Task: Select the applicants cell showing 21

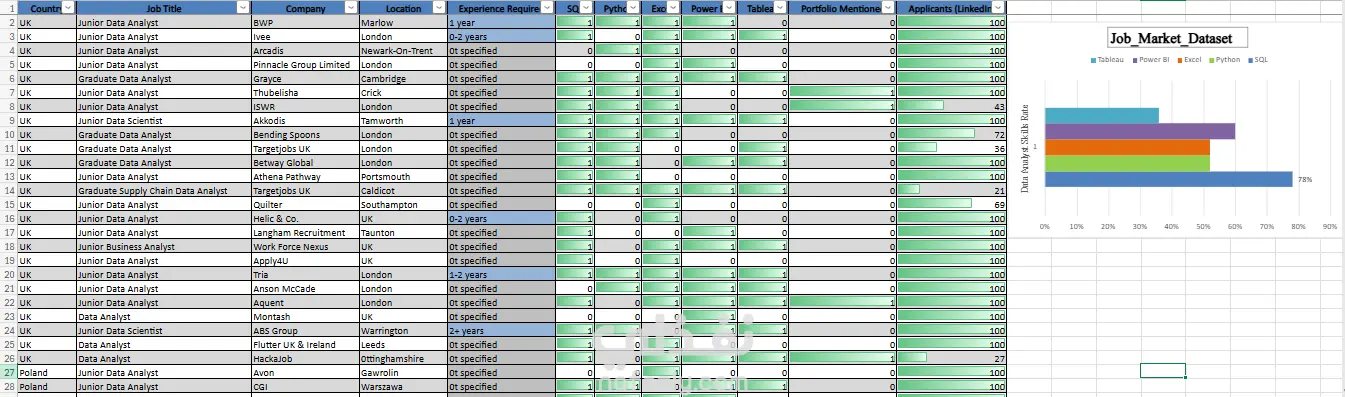Action: point(952,190)
